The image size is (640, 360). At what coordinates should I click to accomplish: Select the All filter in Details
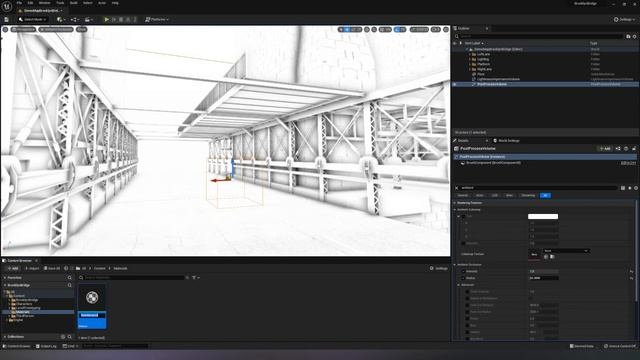tap(545, 195)
